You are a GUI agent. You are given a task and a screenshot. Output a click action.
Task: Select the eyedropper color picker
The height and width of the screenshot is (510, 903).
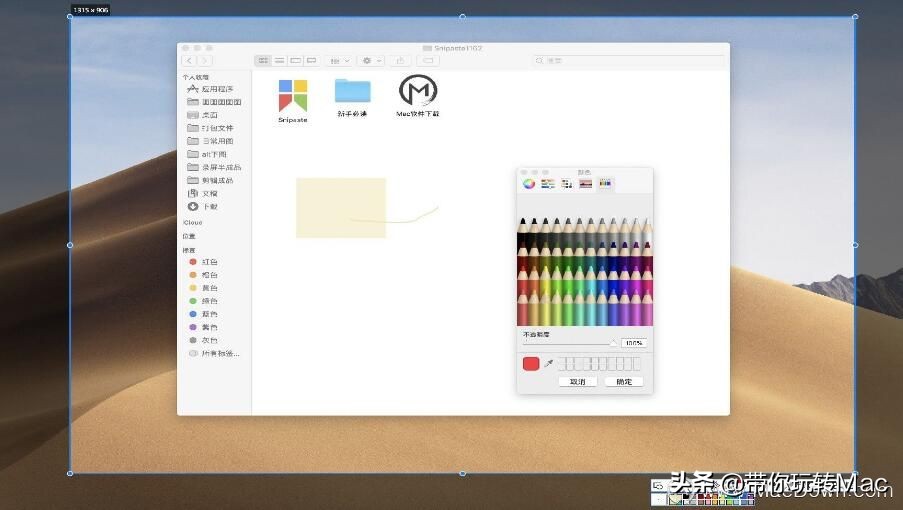(549, 363)
